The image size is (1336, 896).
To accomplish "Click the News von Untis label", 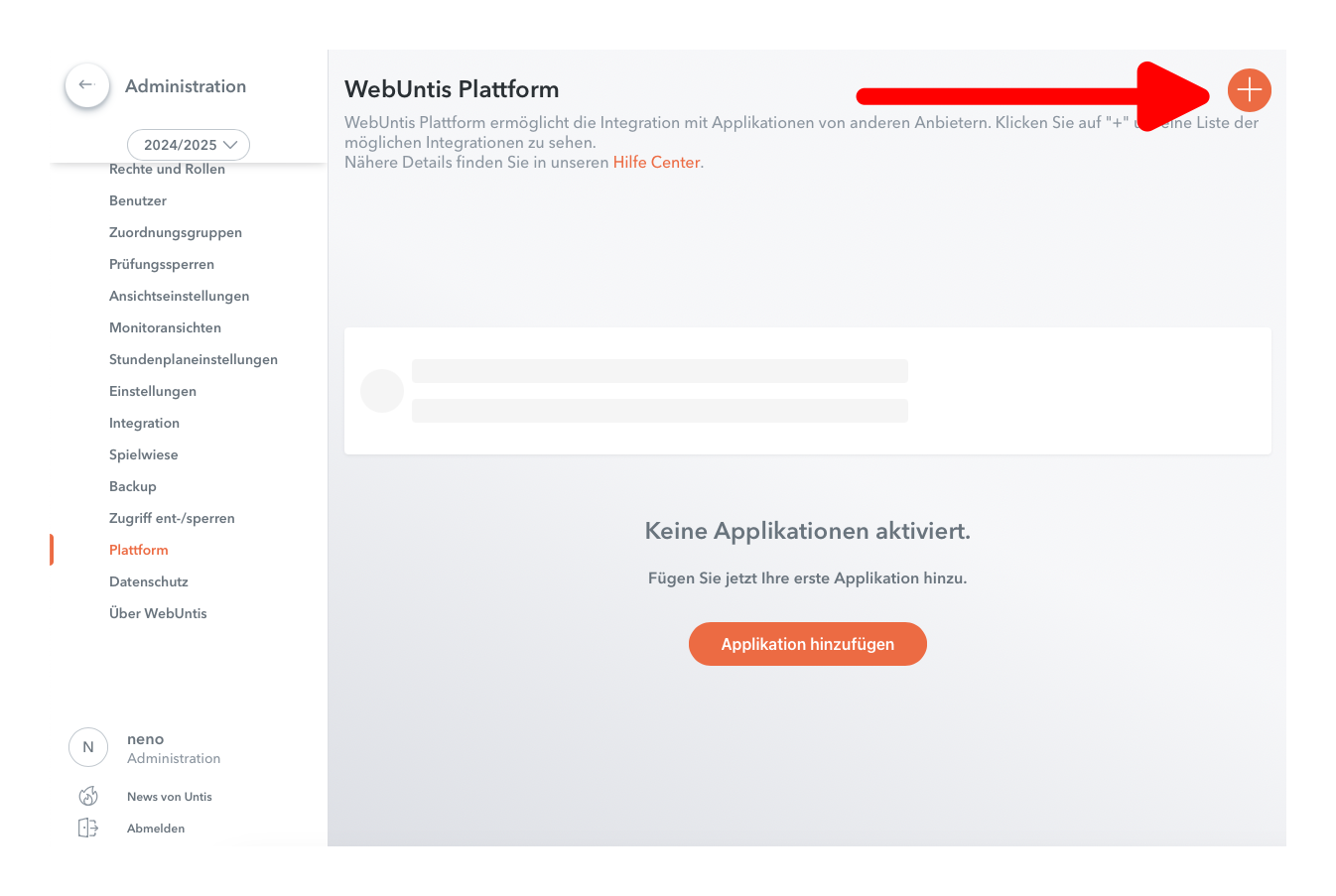I will 170,797.
